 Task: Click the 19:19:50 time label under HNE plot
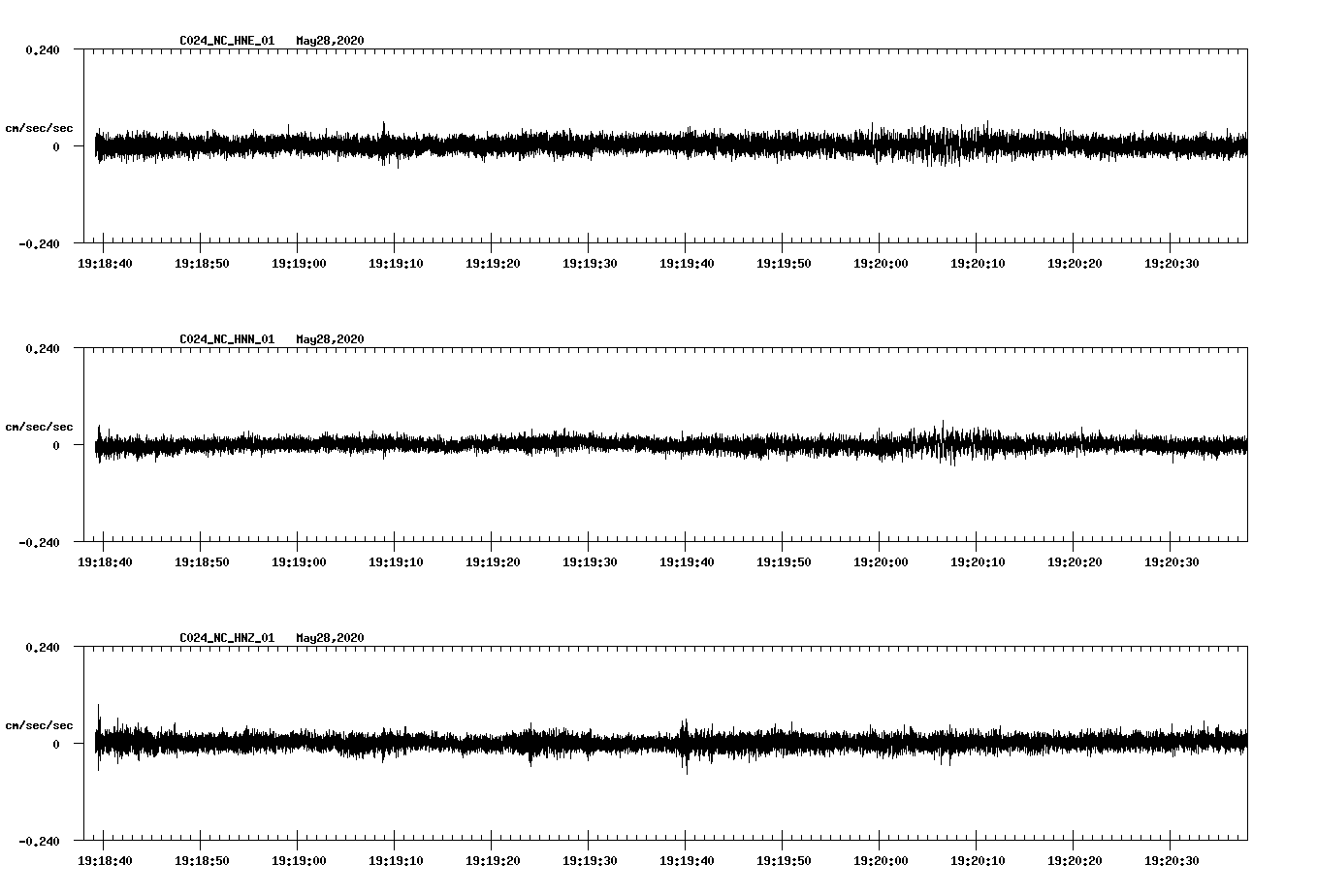pyautogui.click(x=784, y=263)
